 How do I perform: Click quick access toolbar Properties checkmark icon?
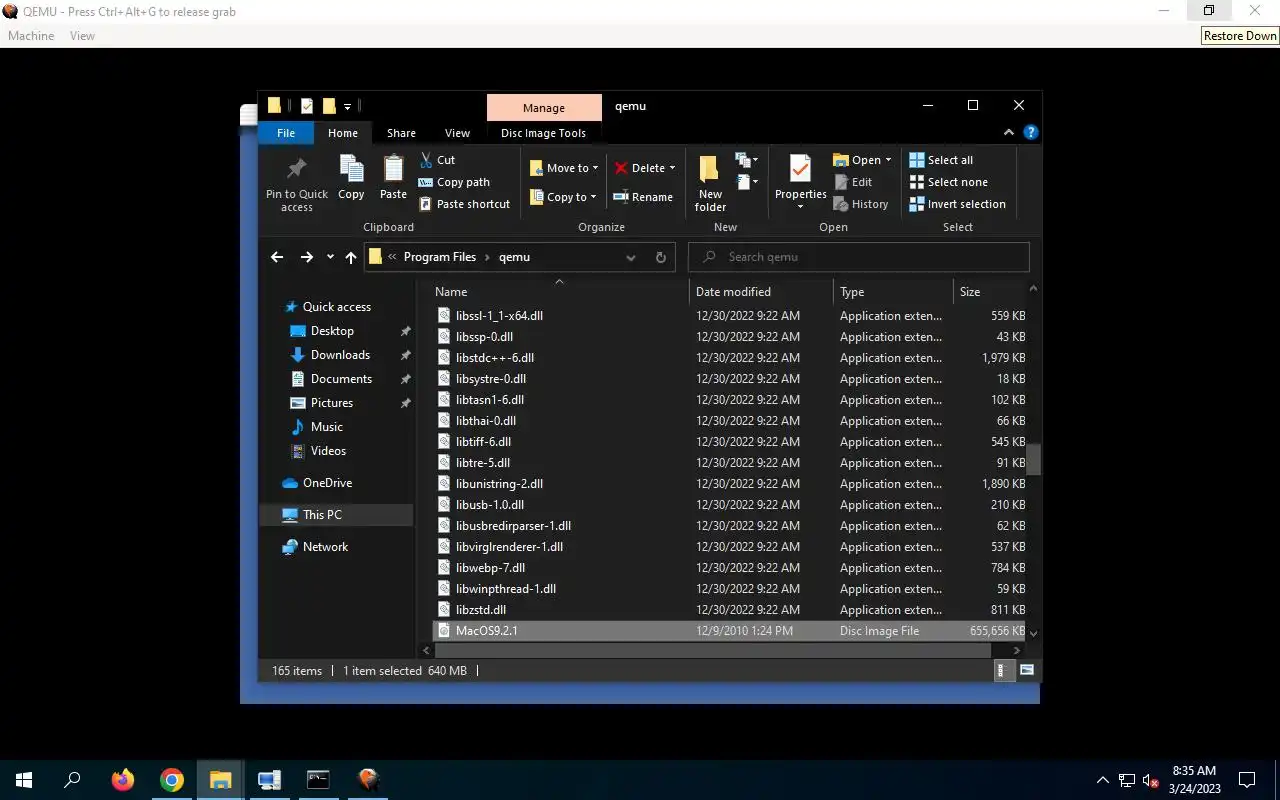pyautogui.click(x=307, y=106)
